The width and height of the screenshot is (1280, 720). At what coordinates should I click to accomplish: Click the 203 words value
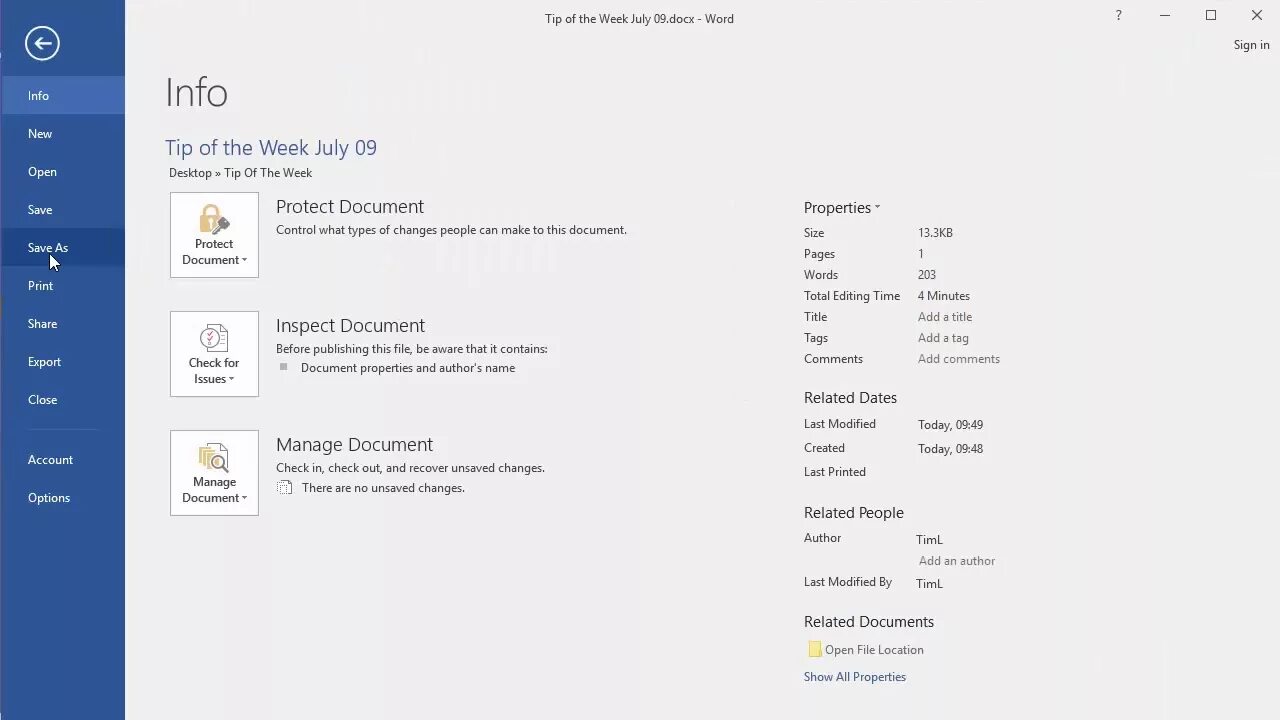click(927, 275)
